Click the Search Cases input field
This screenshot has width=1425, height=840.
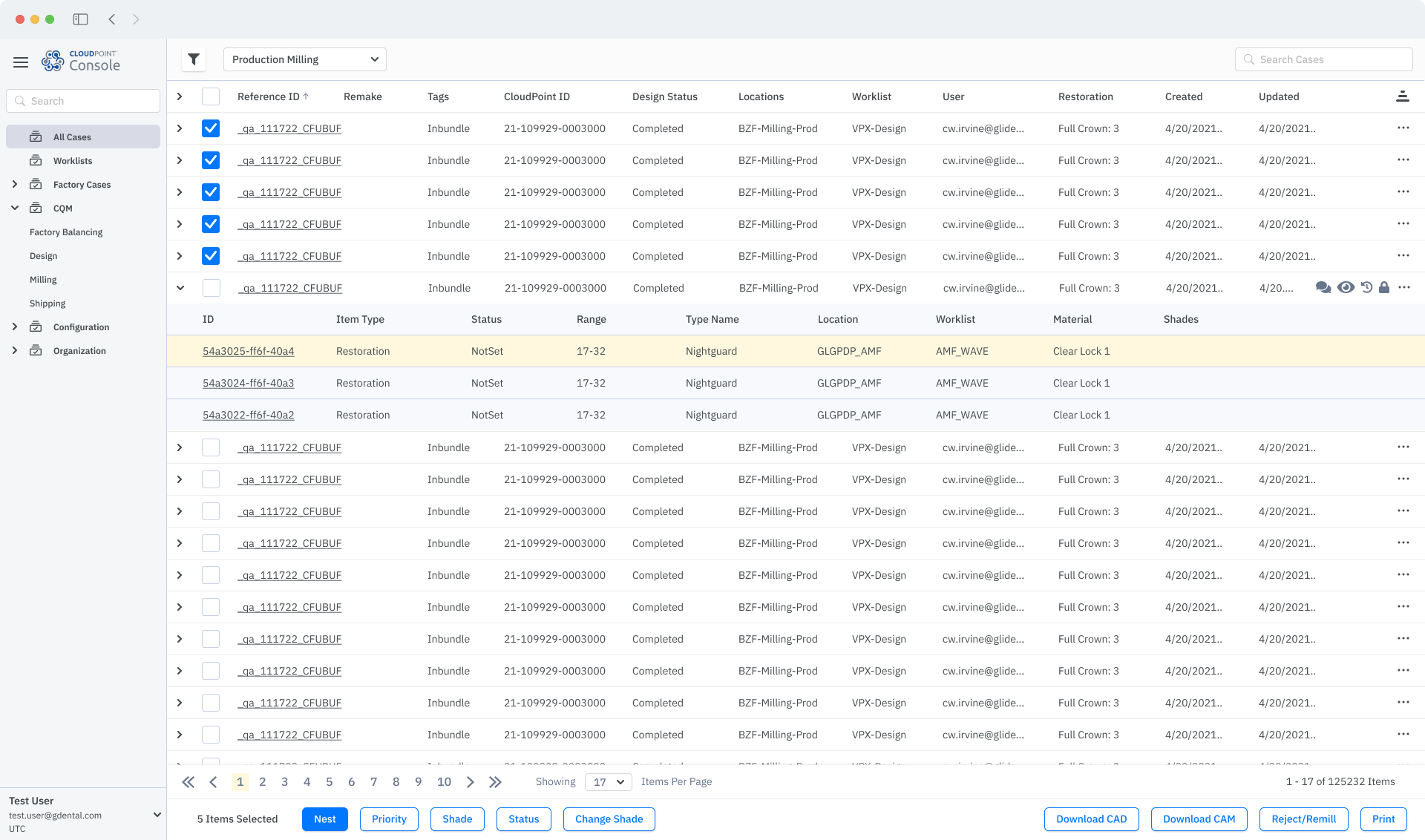click(x=1323, y=59)
